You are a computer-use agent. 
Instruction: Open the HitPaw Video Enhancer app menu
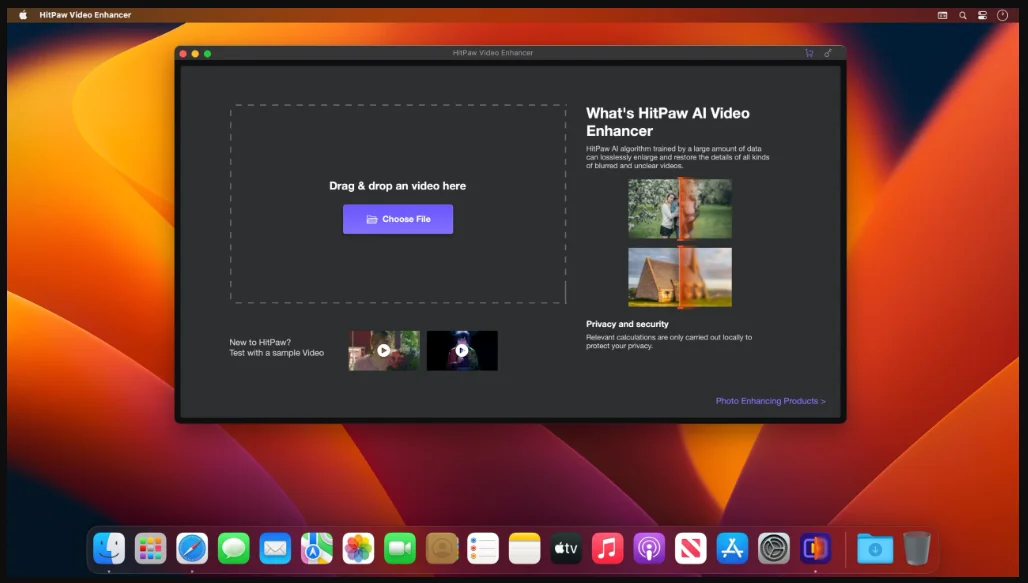[85, 14]
